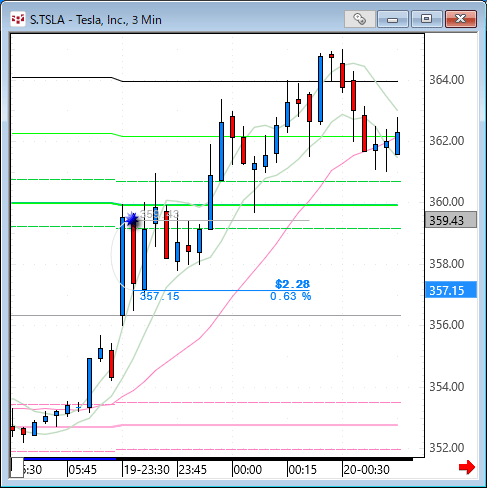Image resolution: width=487 pixels, height=488 pixels.
Task: Select the blue 357.15 price label on the scale
Action: coord(451,290)
